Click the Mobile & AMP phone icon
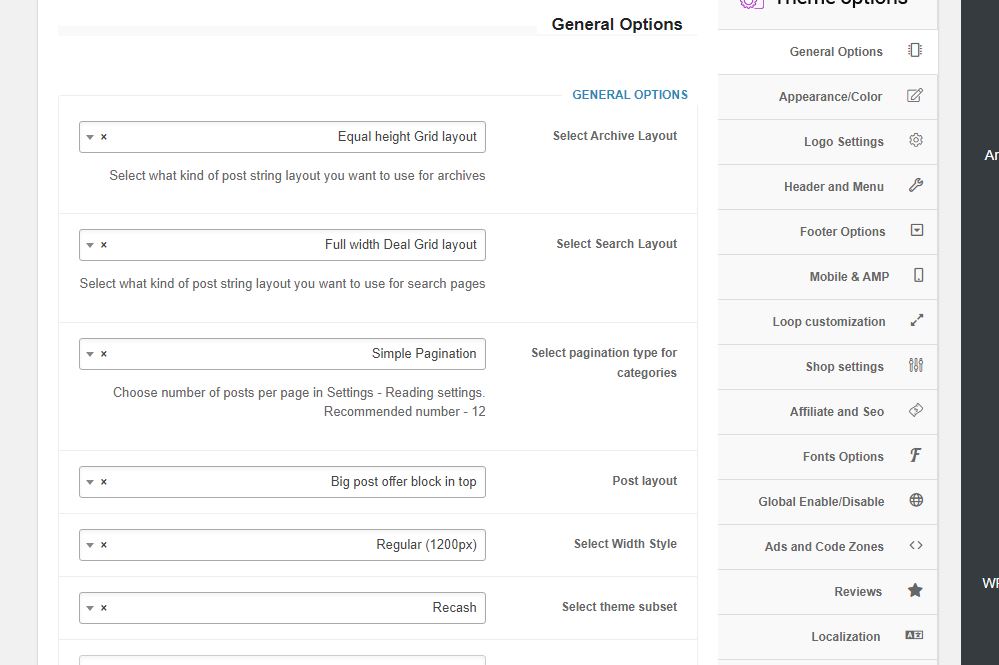This screenshot has height=665, width=999. tap(918, 275)
